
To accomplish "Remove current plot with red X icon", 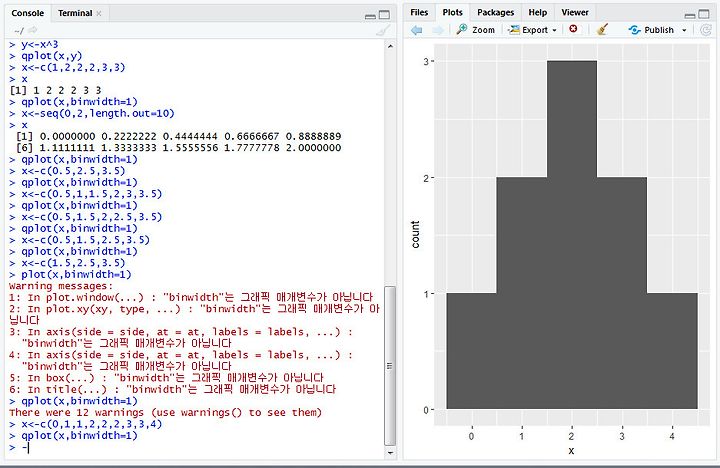I will [x=573, y=29].
